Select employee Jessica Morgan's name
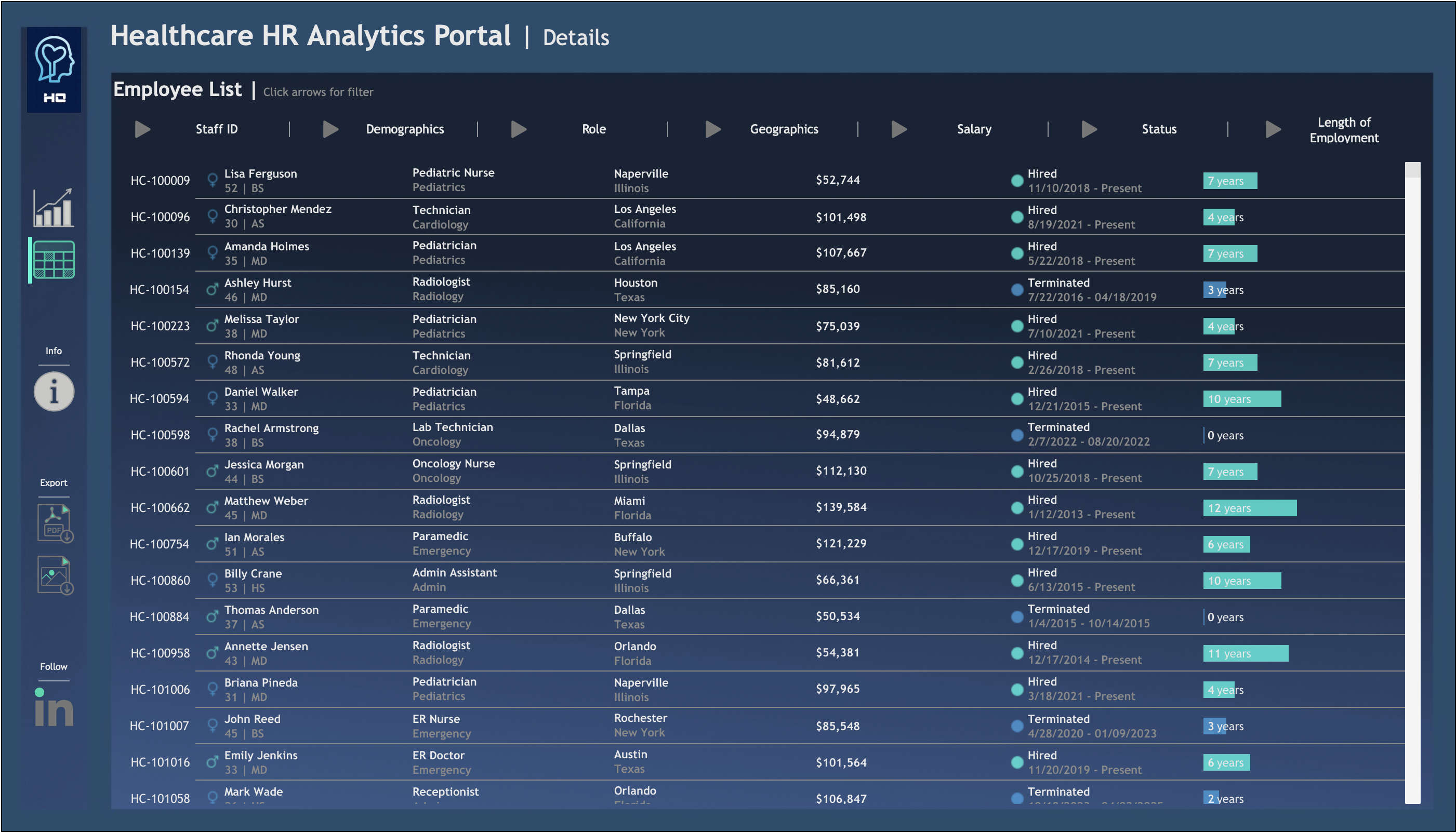This screenshot has width=1456, height=832. [263, 464]
